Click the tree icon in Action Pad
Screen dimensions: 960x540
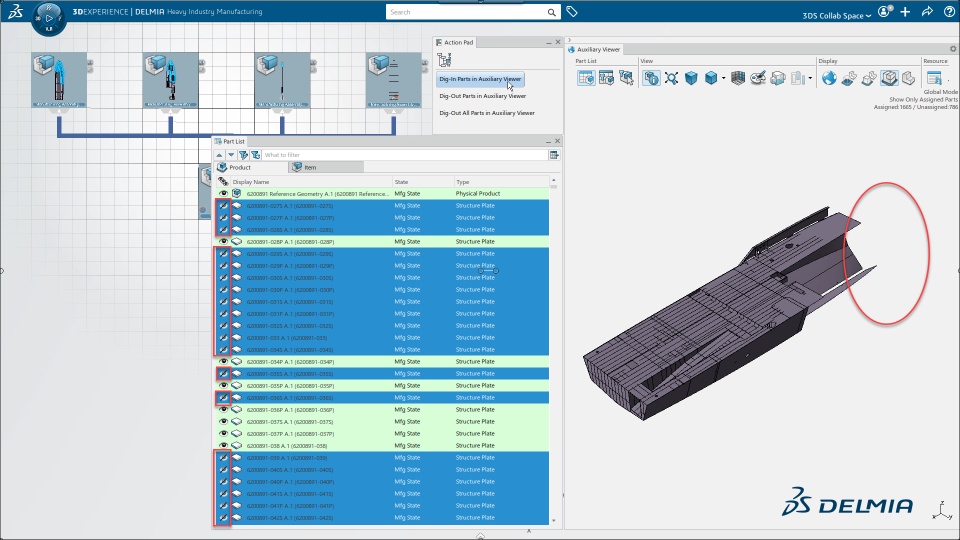click(444, 59)
